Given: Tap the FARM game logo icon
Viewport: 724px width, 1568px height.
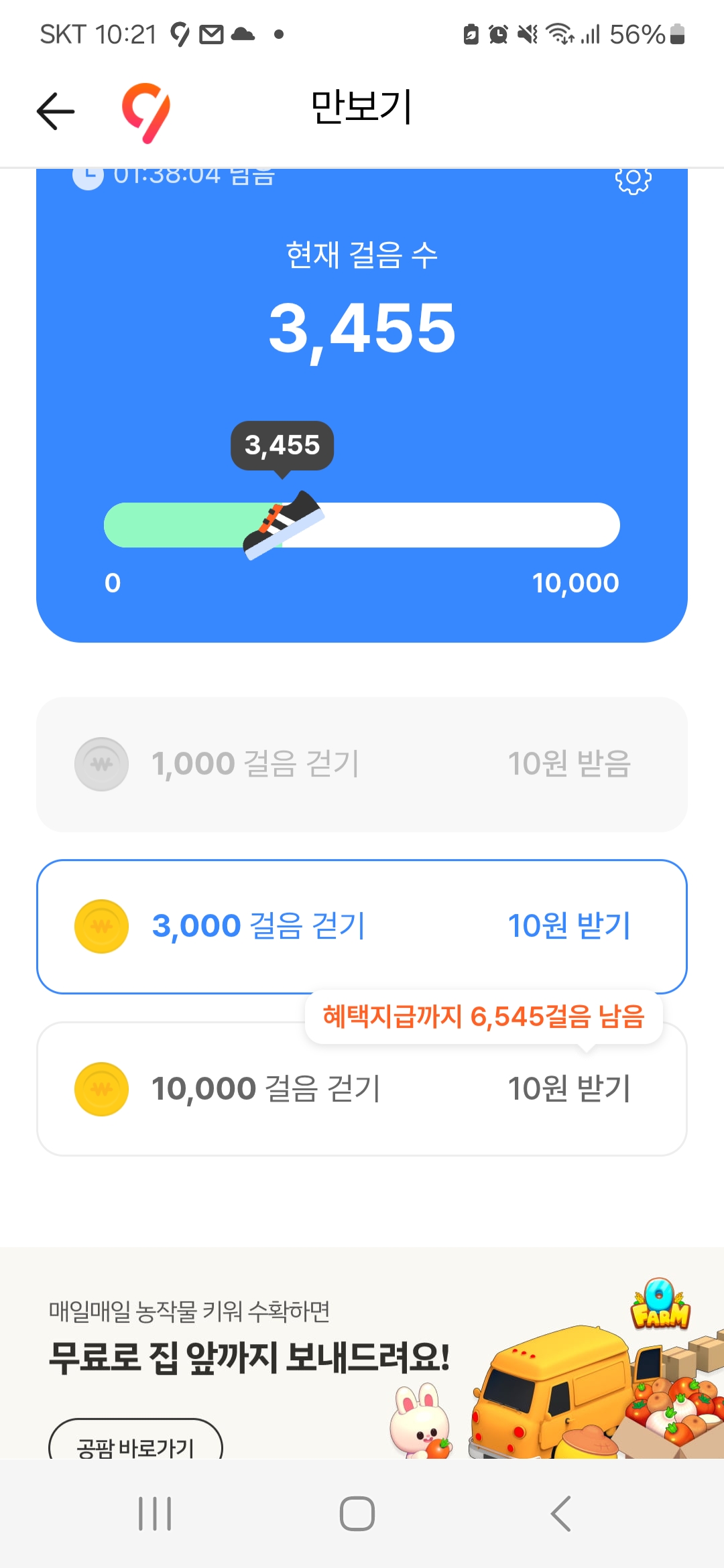Looking at the screenshot, I should [660, 1305].
